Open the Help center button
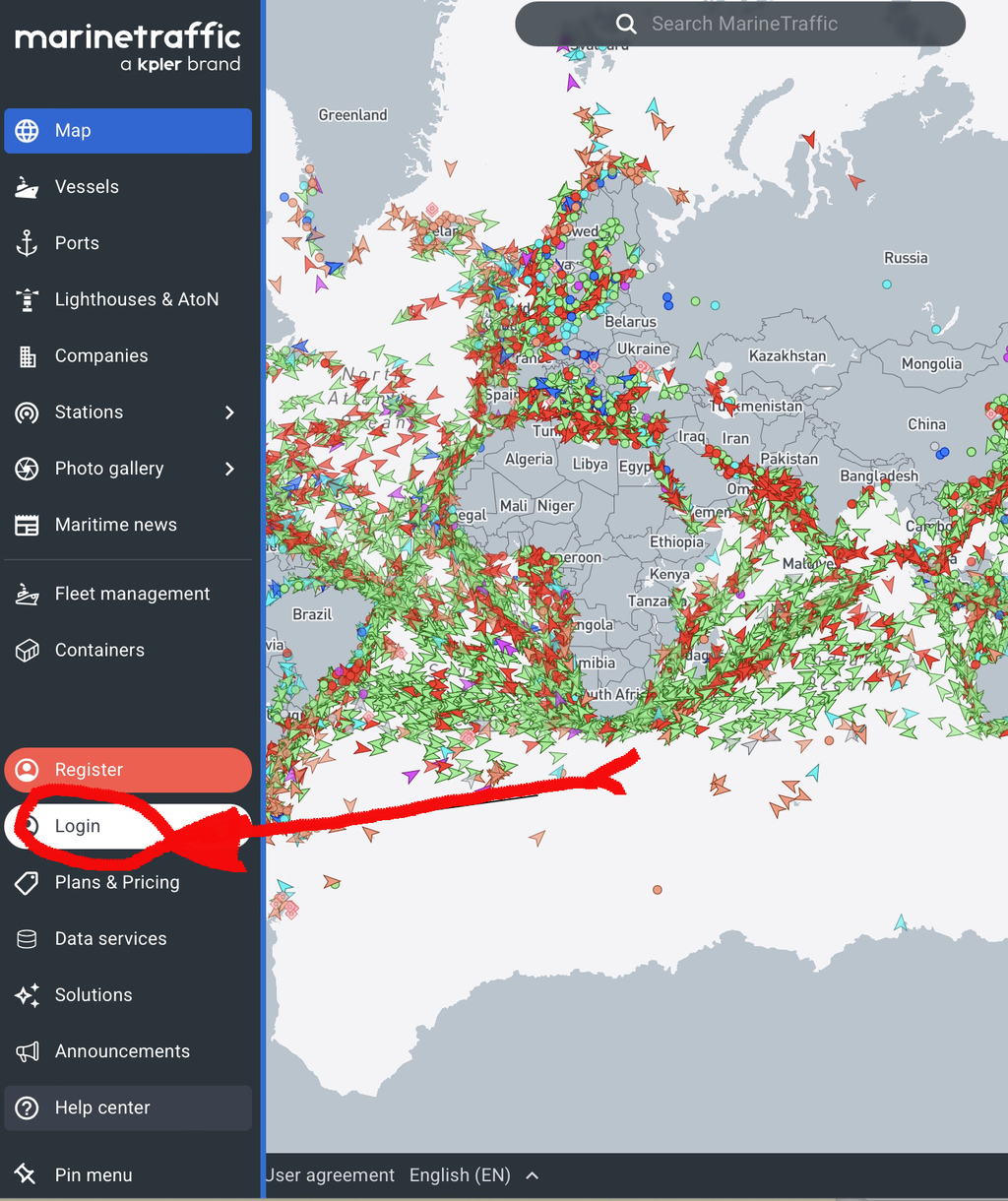 (x=128, y=1107)
